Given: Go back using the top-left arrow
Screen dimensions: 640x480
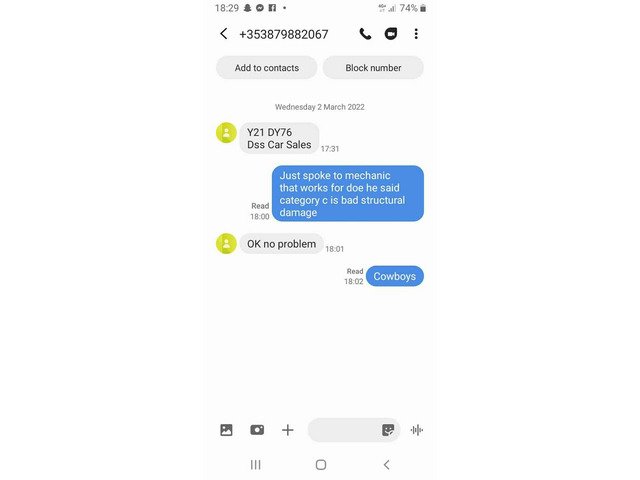Looking at the screenshot, I should [223, 34].
